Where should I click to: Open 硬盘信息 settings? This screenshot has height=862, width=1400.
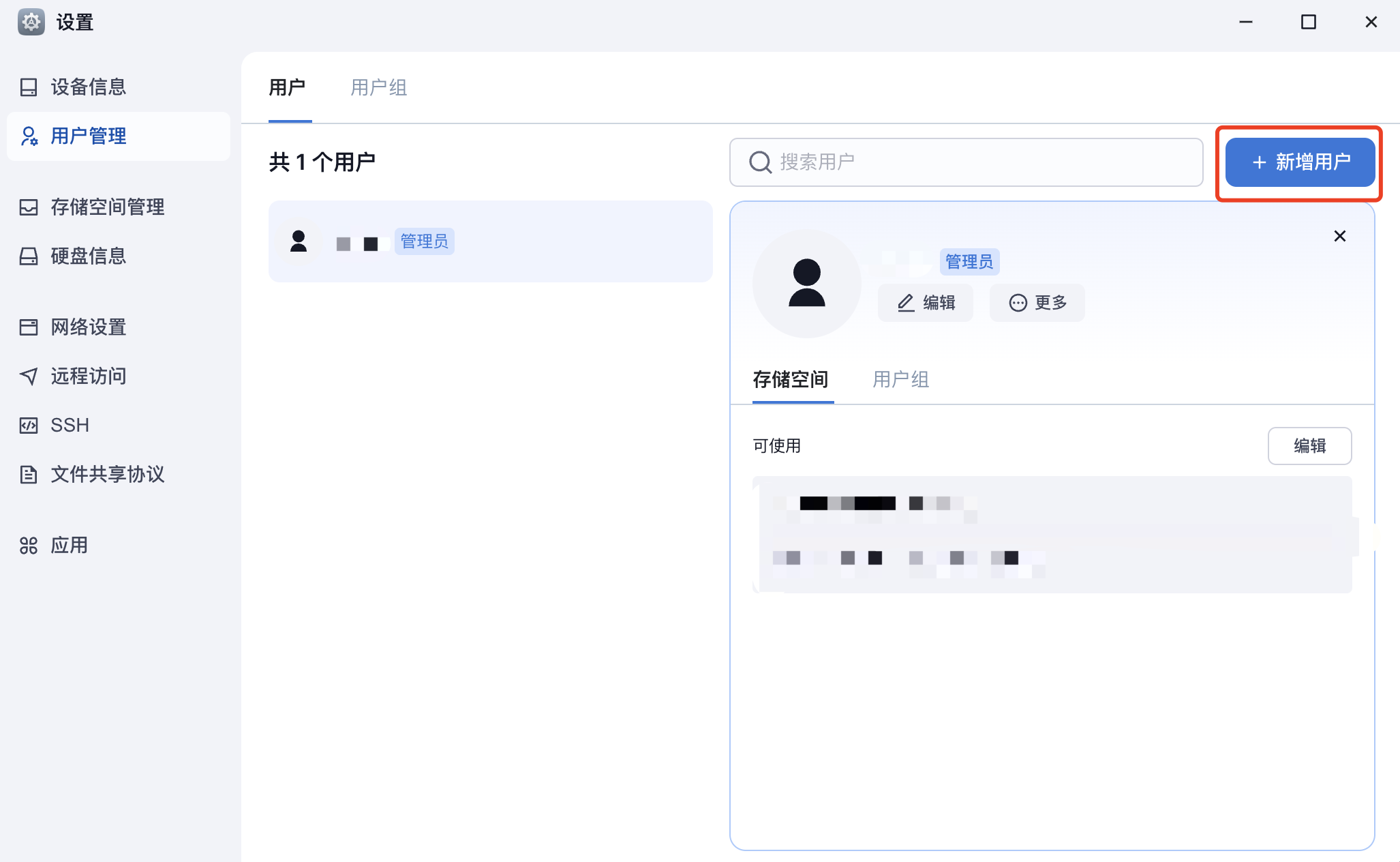(87, 256)
